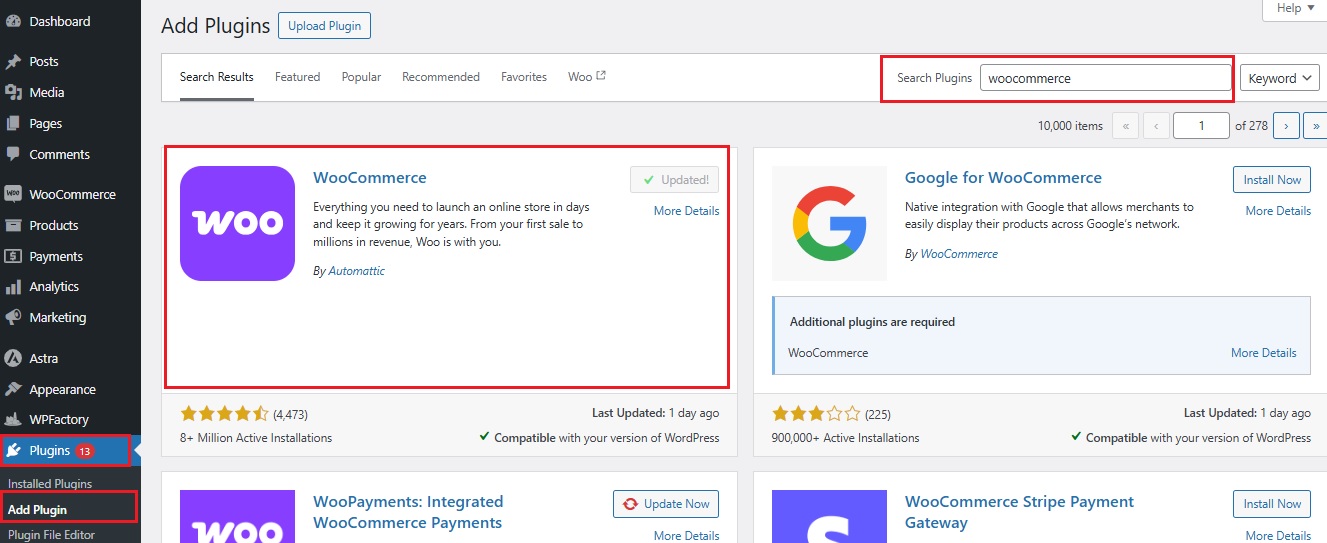
Task: Click the Stripe plugin logo thumbnail
Action: pos(829,516)
